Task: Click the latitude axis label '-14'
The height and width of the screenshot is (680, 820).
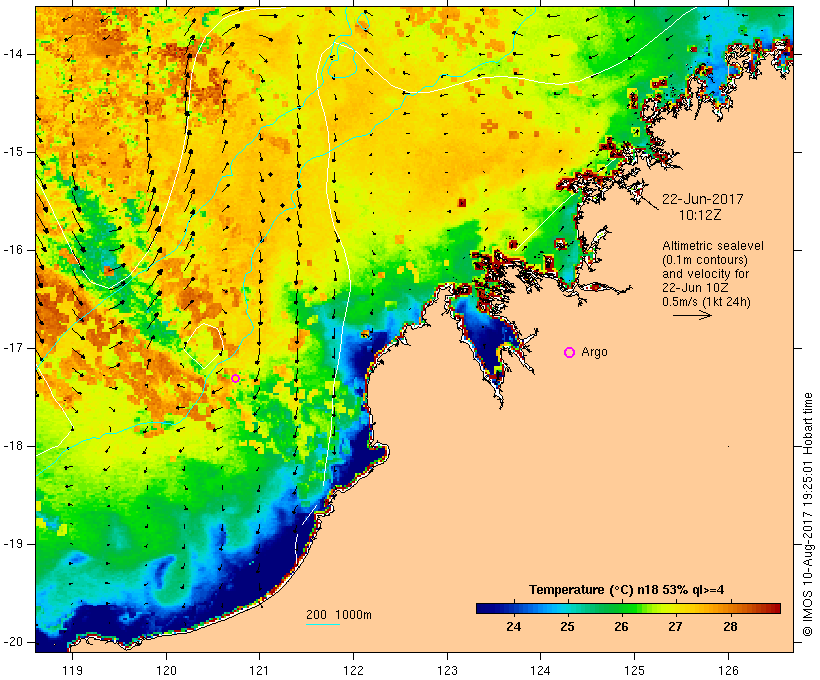Action: (13, 54)
